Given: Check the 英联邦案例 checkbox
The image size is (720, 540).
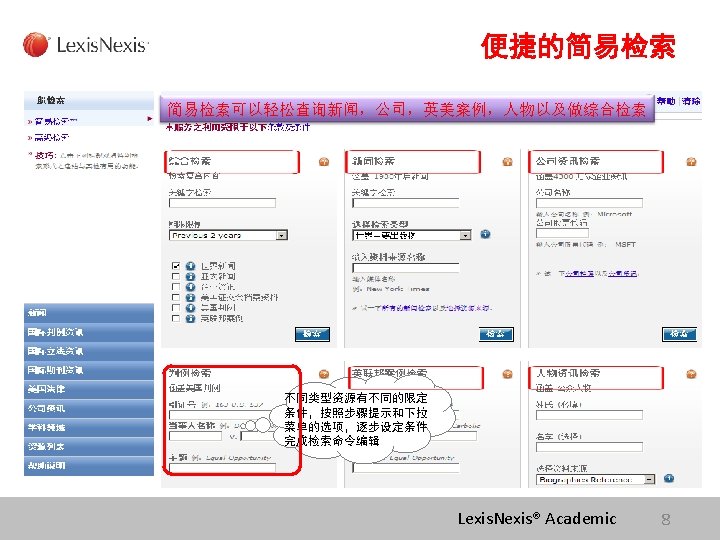Looking at the screenshot, I should (x=175, y=319).
